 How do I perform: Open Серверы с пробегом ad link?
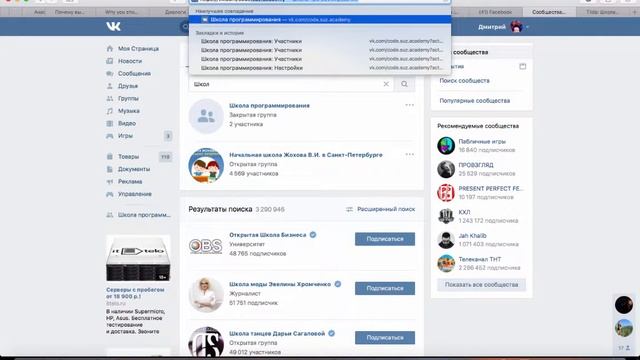click(135, 293)
